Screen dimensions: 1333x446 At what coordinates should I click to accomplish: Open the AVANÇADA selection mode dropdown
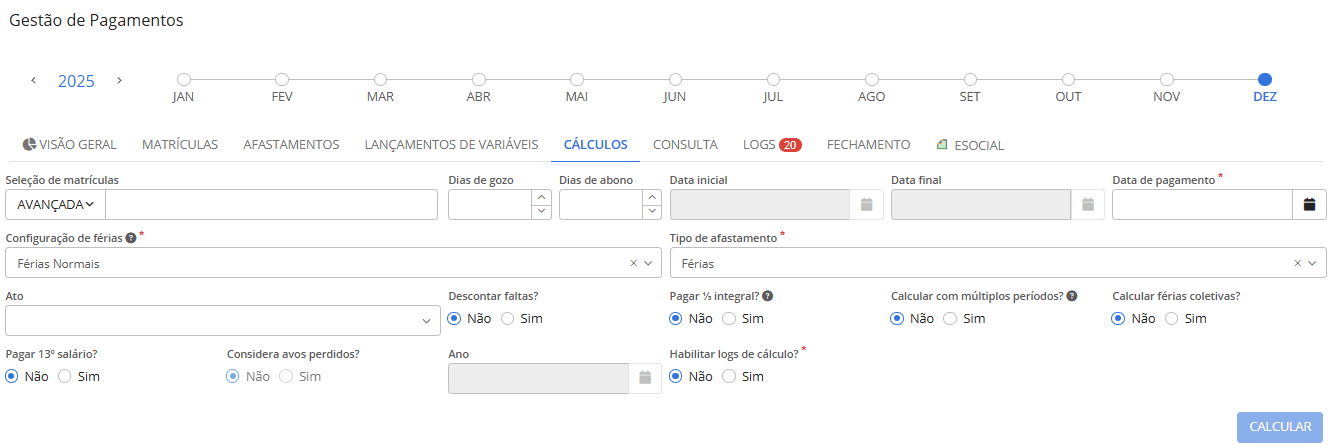point(55,204)
